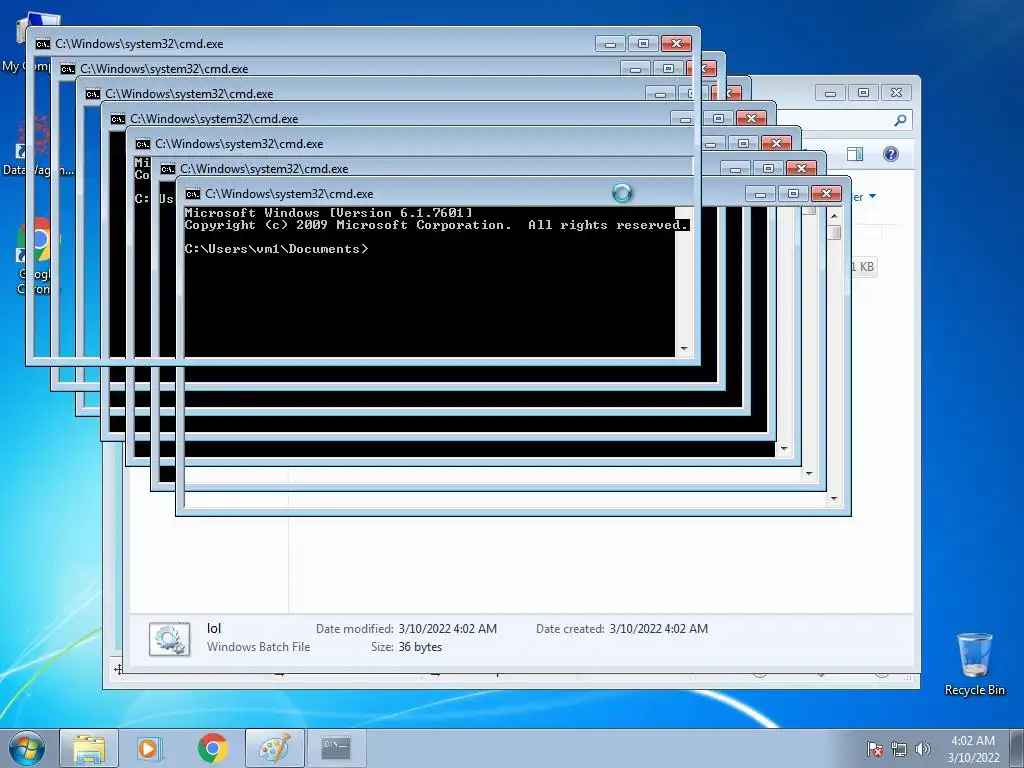Click the Size value 36 bytes
The image size is (1024, 768).
[x=420, y=647]
